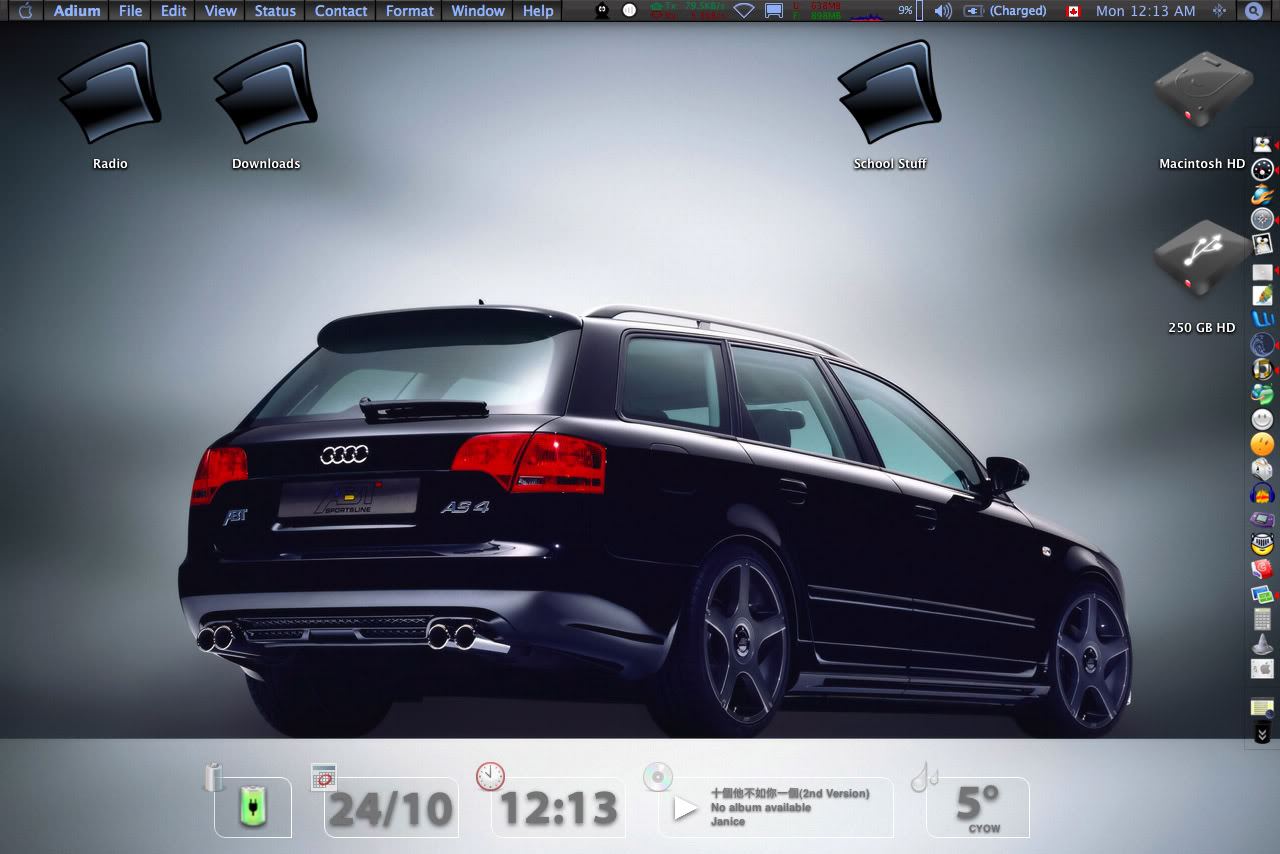
Task: Click the small calendar icon above date widget
Action: click(323, 776)
